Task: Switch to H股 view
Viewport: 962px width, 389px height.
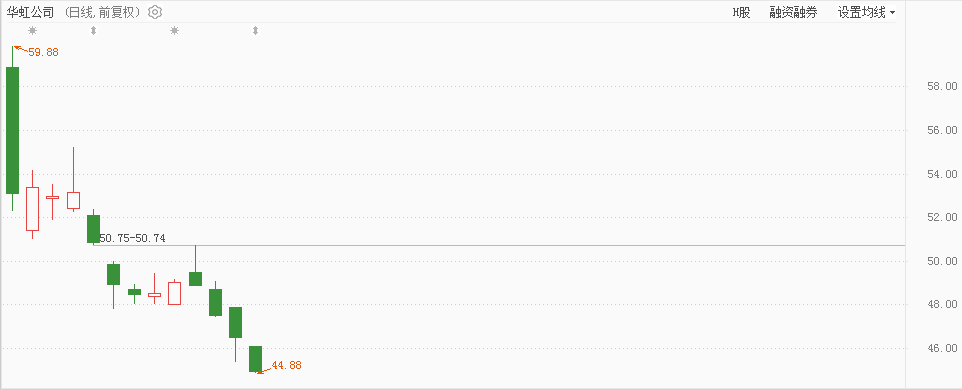Action: click(x=741, y=12)
